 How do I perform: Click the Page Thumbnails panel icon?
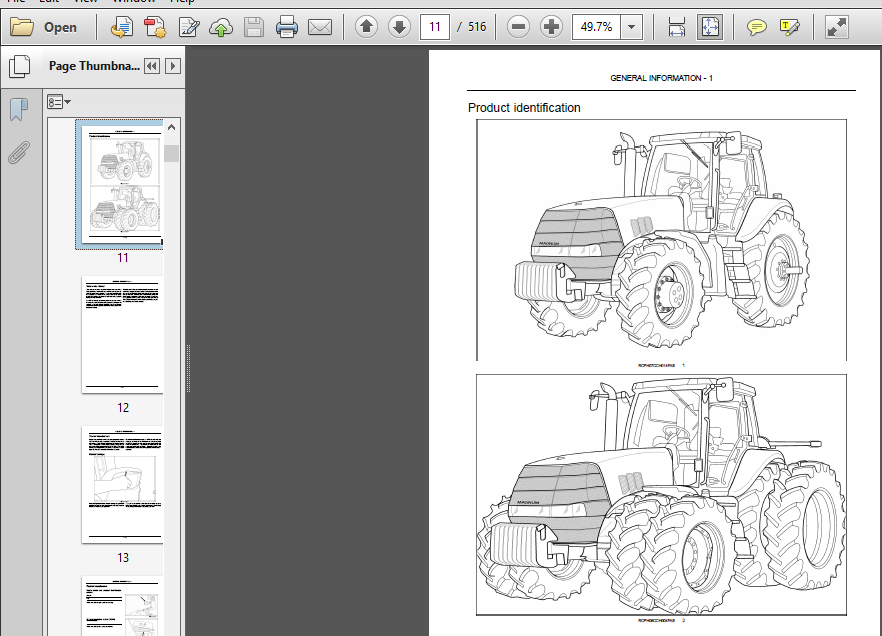click(x=20, y=66)
